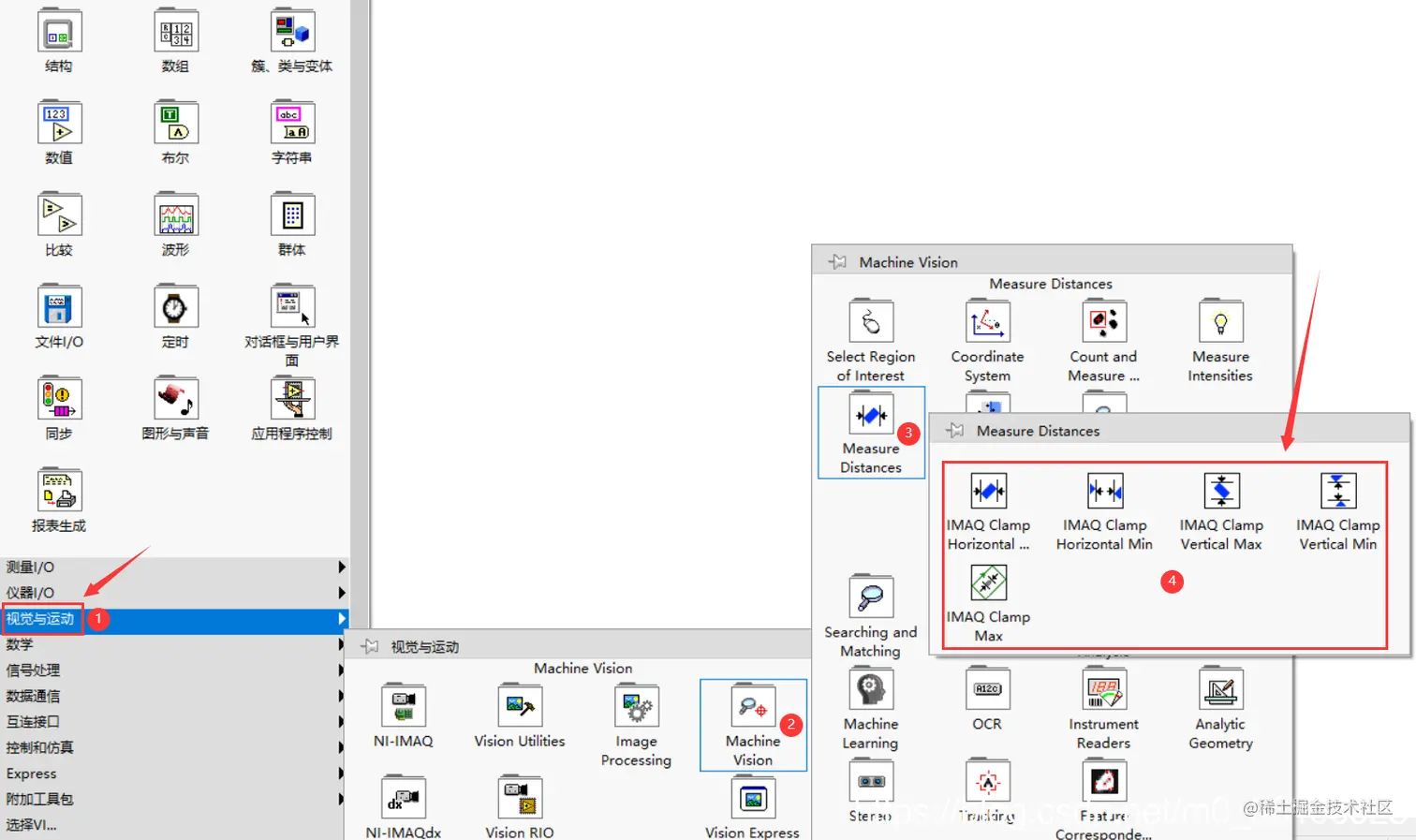Open the Tracking subpalette
This screenshot has width=1416, height=840.
click(x=987, y=781)
